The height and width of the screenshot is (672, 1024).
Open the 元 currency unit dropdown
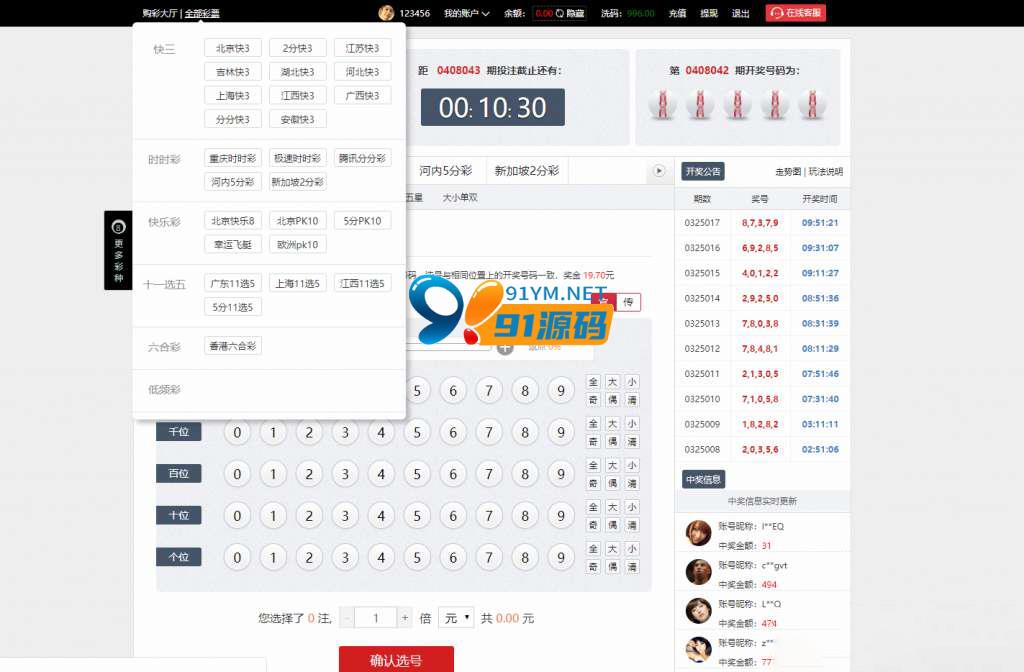click(x=456, y=618)
